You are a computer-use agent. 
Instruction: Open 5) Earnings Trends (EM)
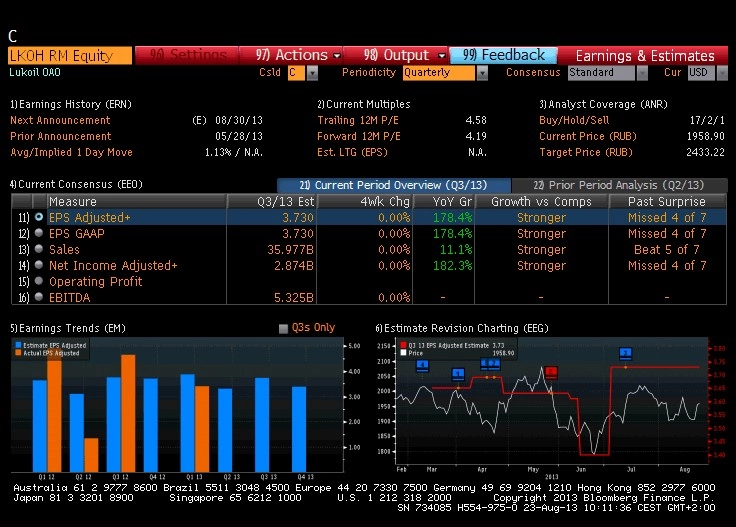click(68, 328)
